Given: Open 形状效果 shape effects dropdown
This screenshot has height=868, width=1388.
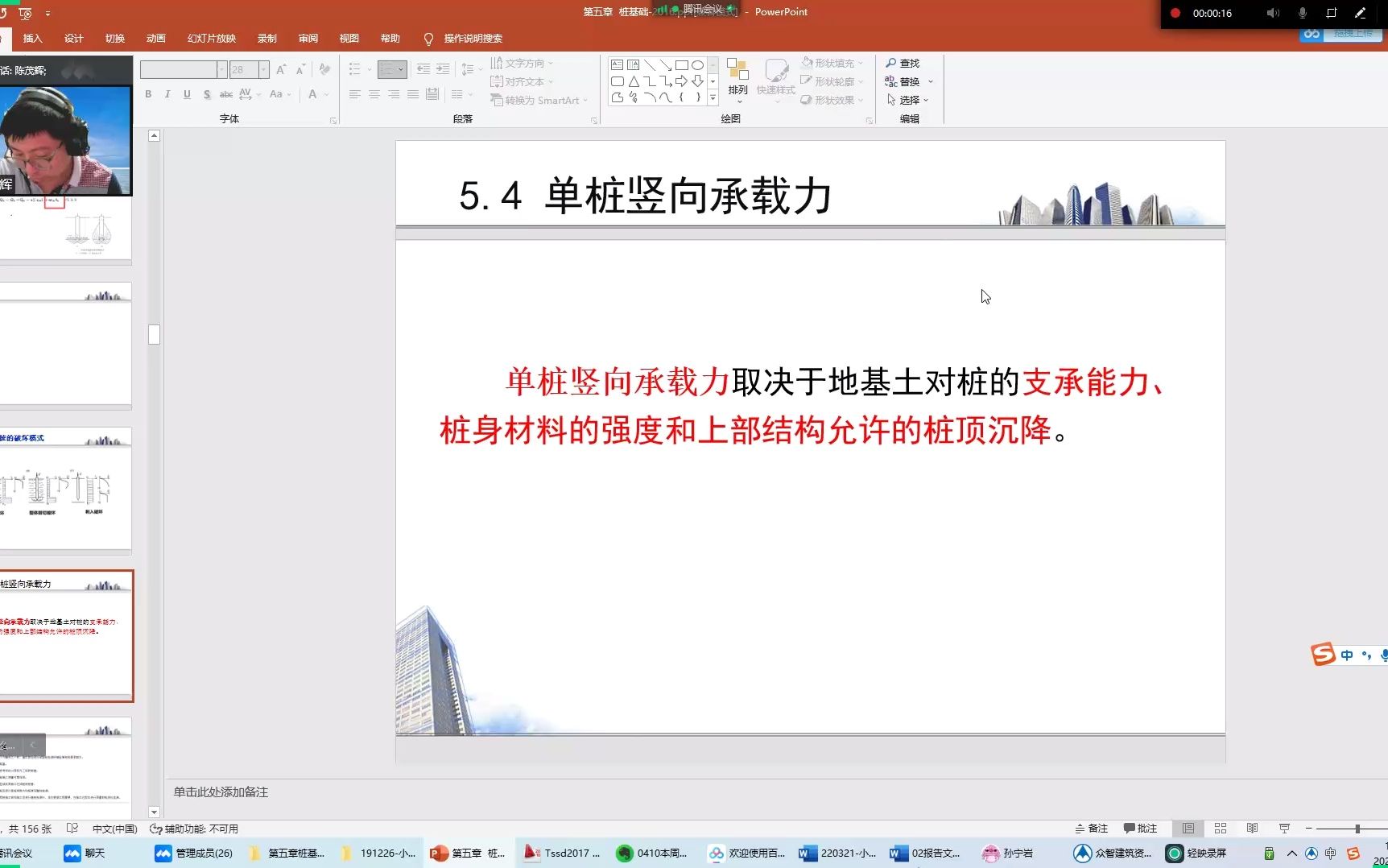Looking at the screenshot, I should tap(832, 100).
